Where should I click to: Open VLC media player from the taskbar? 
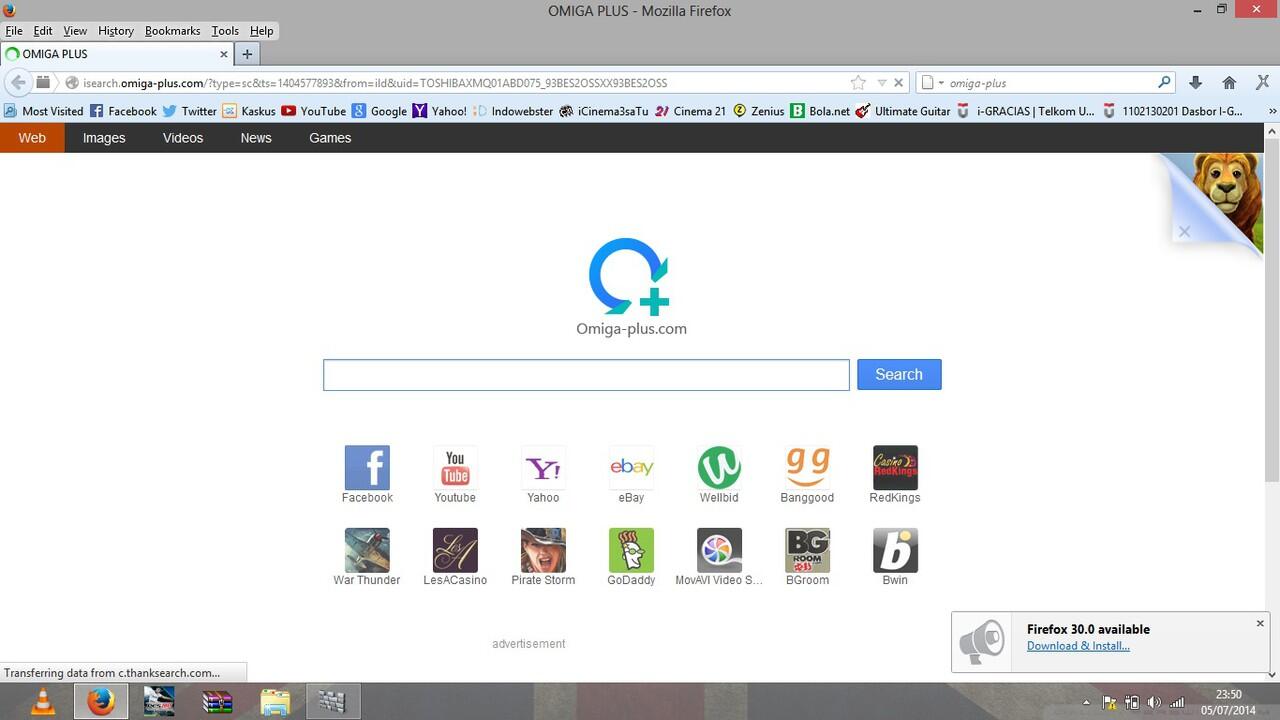point(42,701)
